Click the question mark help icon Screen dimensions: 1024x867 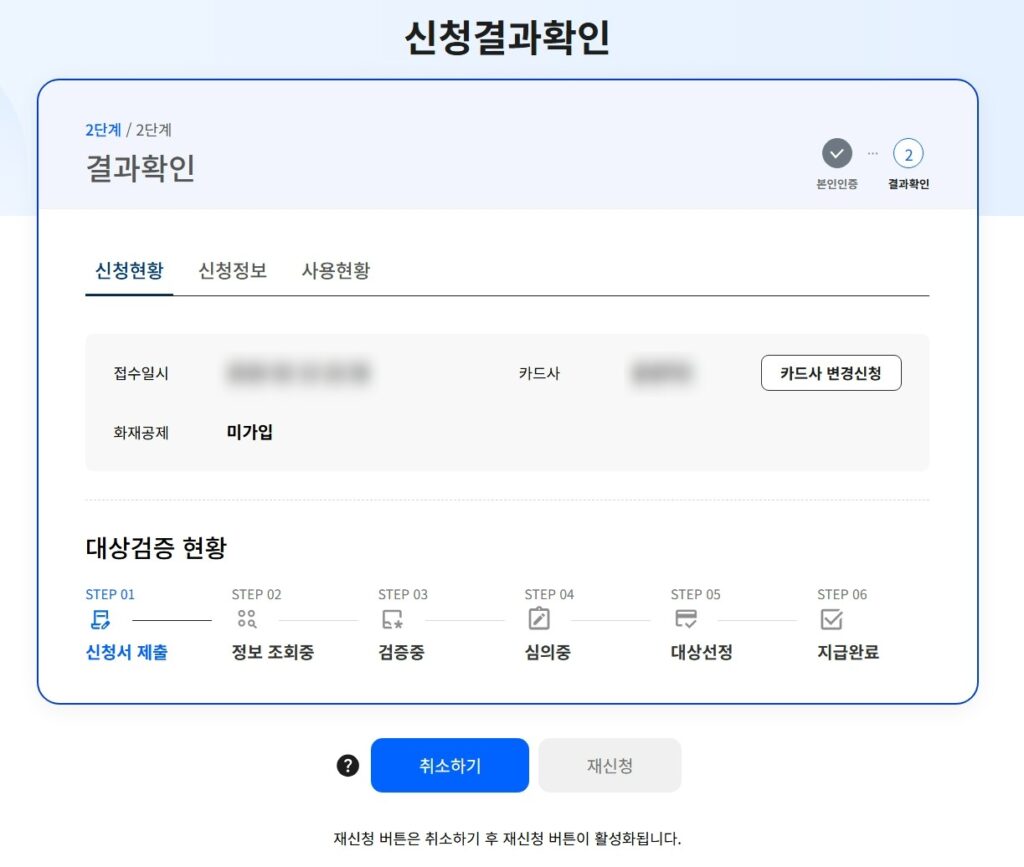tap(347, 766)
